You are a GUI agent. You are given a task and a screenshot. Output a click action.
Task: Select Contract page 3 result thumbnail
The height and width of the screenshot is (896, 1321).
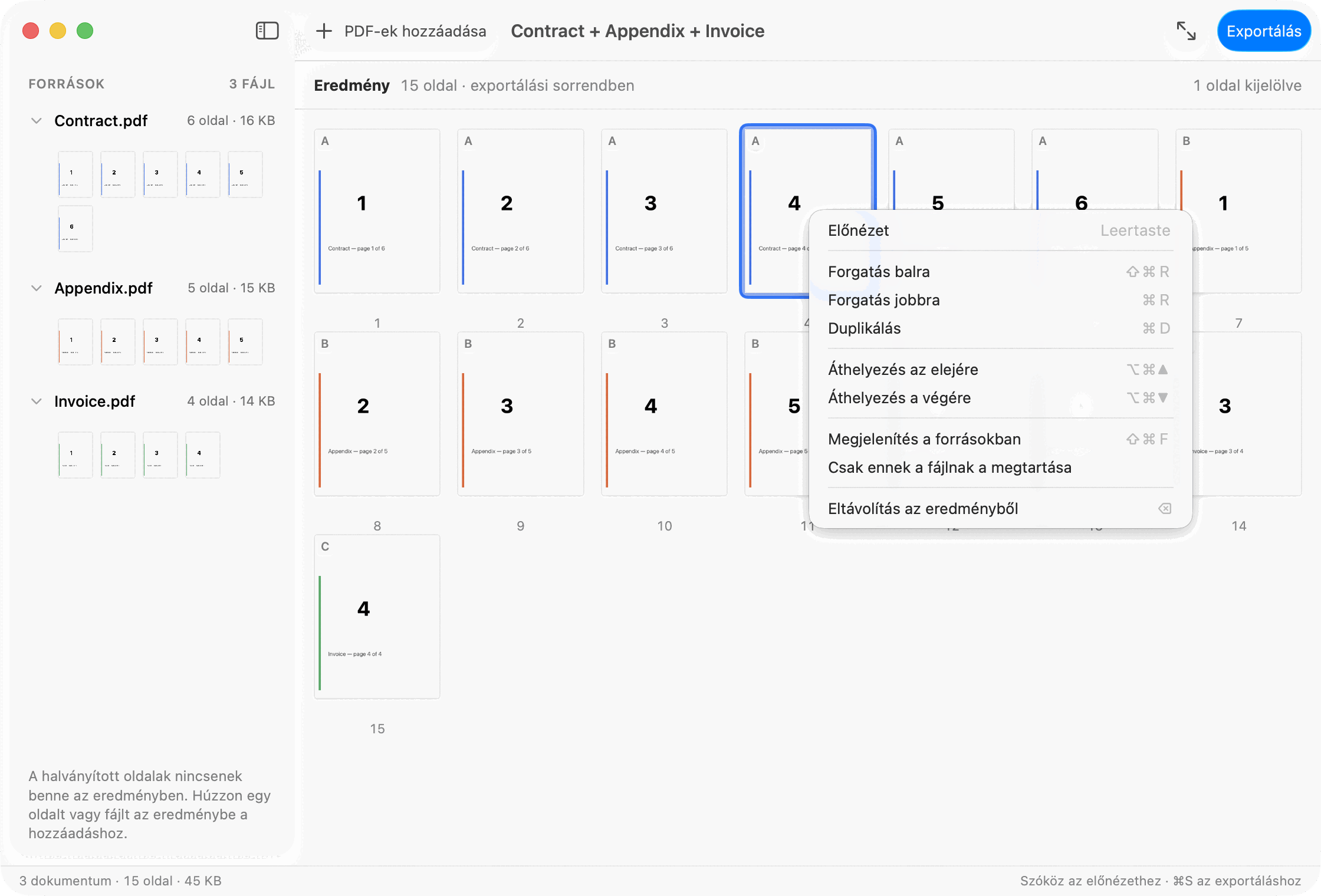664,211
